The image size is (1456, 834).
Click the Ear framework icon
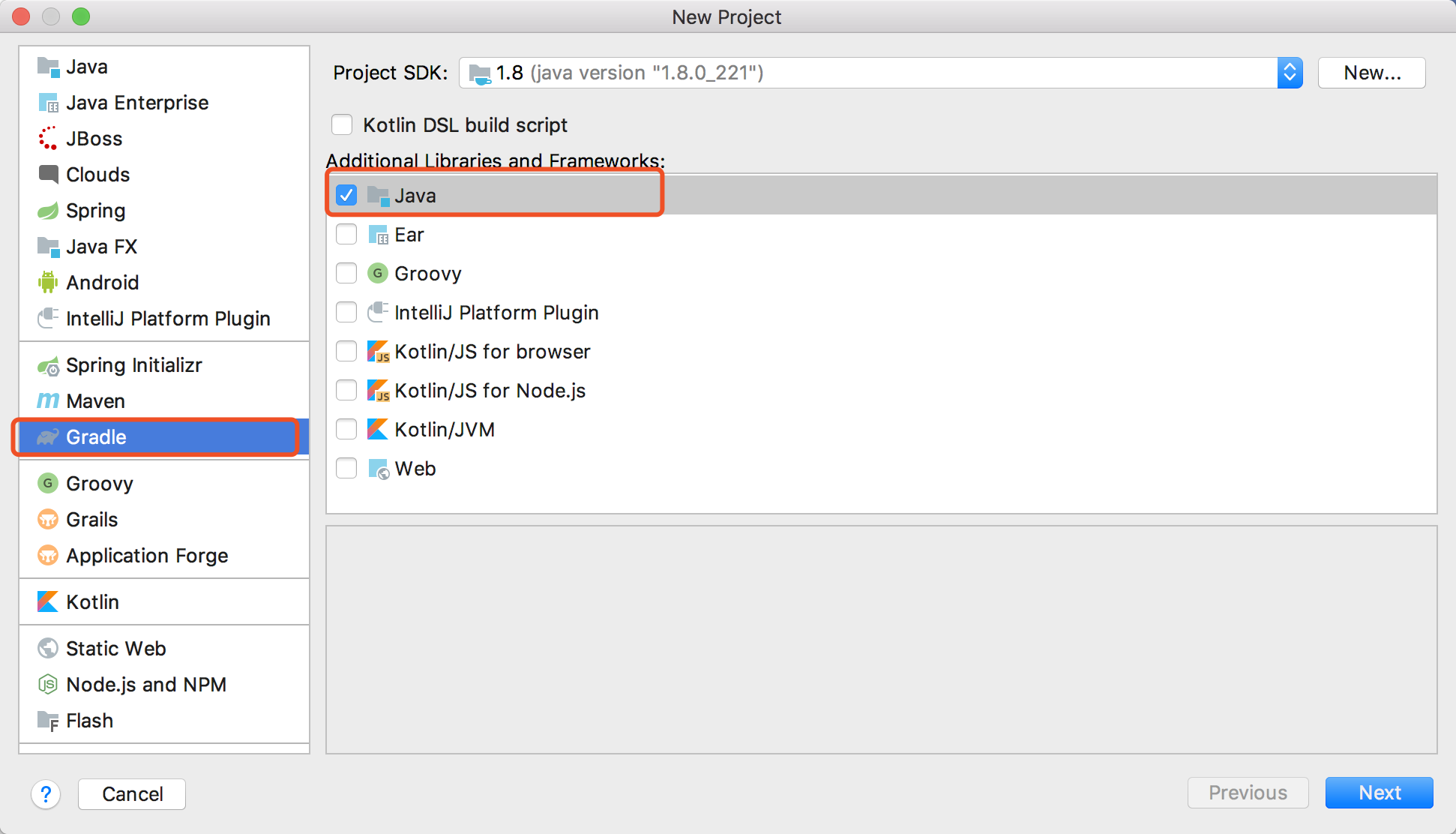pyautogui.click(x=378, y=235)
